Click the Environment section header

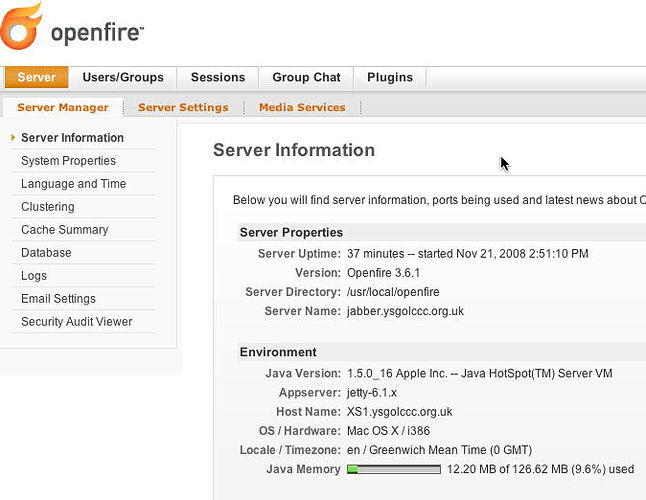point(278,352)
